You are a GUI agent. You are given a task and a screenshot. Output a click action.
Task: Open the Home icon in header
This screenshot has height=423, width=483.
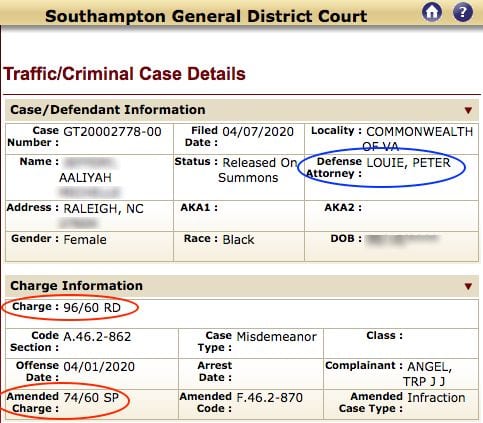click(x=432, y=12)
